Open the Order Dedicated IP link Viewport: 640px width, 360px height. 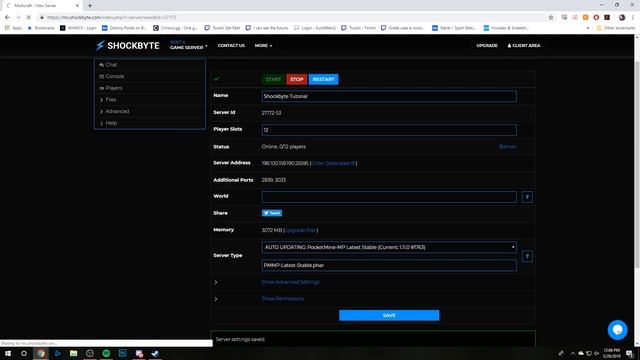click(333, 163)
